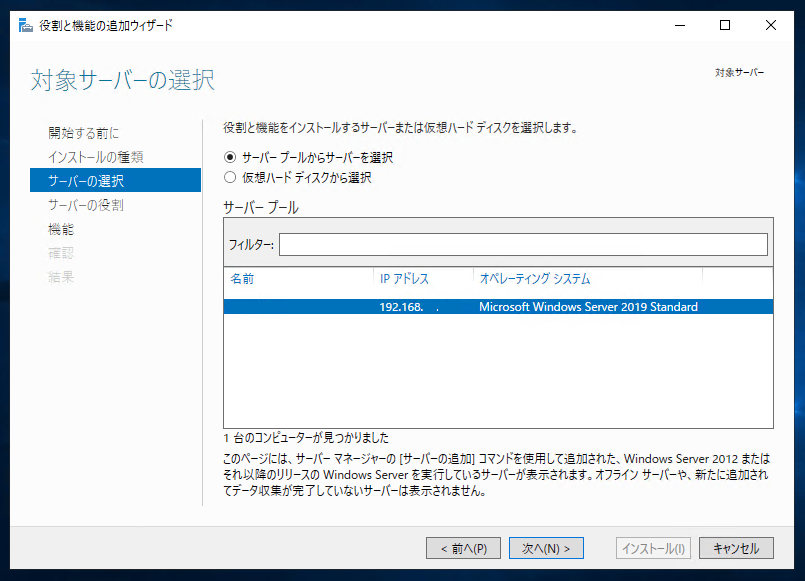Open the サーバーの役割 step
The image size is (805, 581).
[86, 205]
